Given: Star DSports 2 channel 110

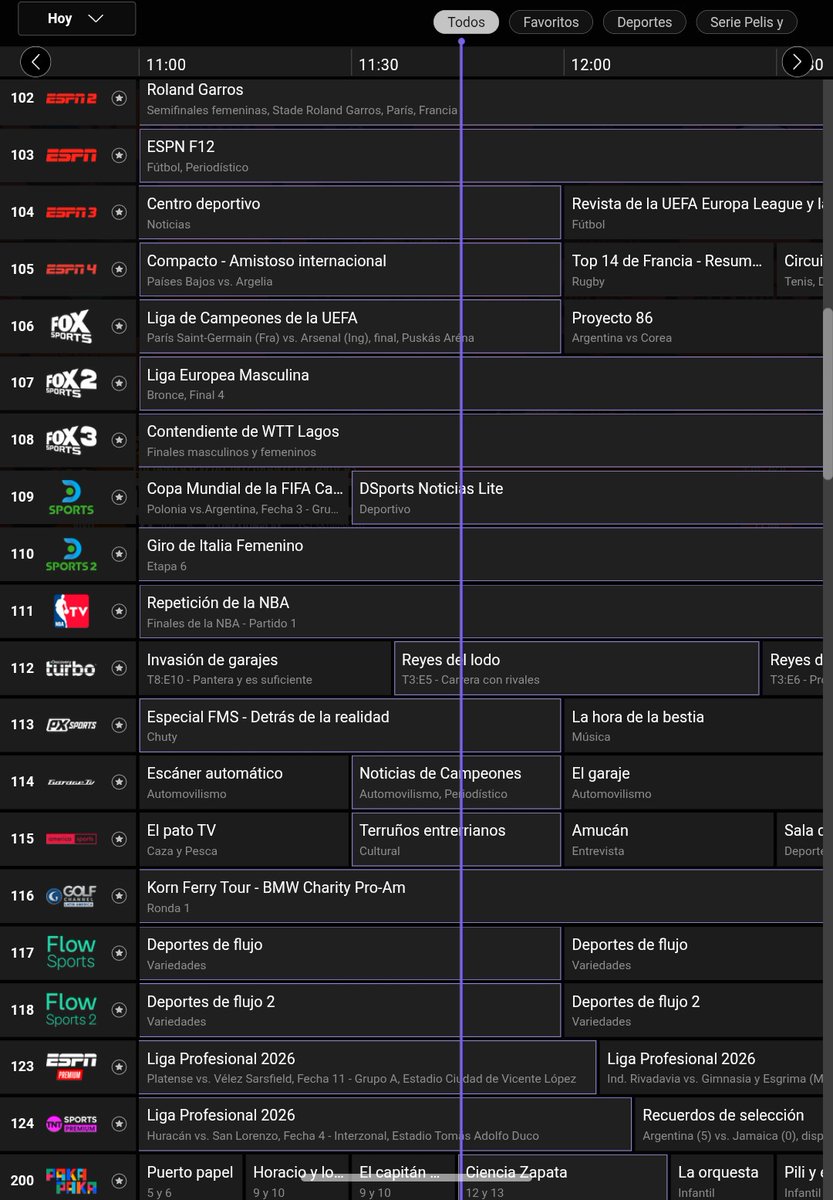Looking at the screenshot, I should coord(119,554).
